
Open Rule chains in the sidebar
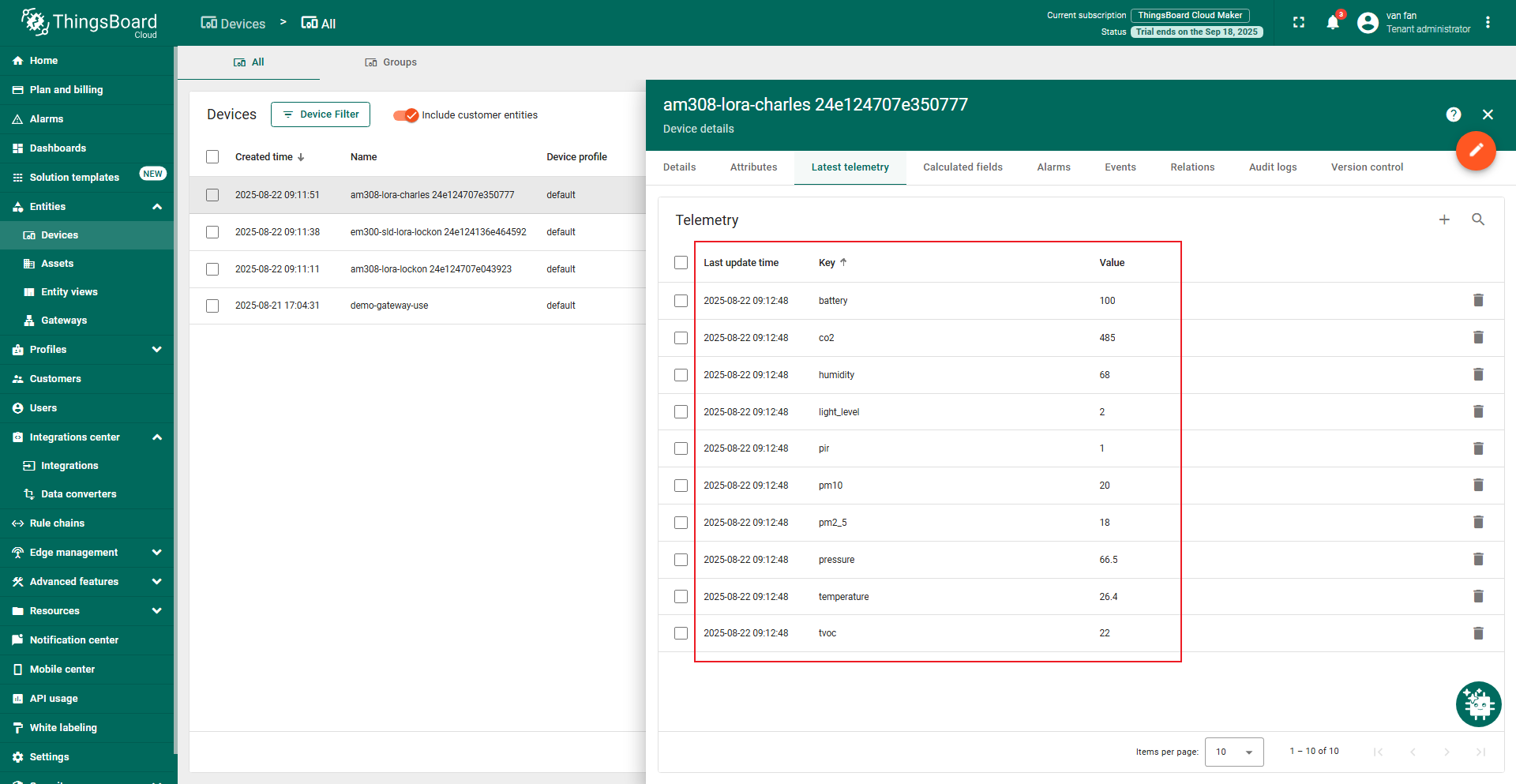pos(87,523)
